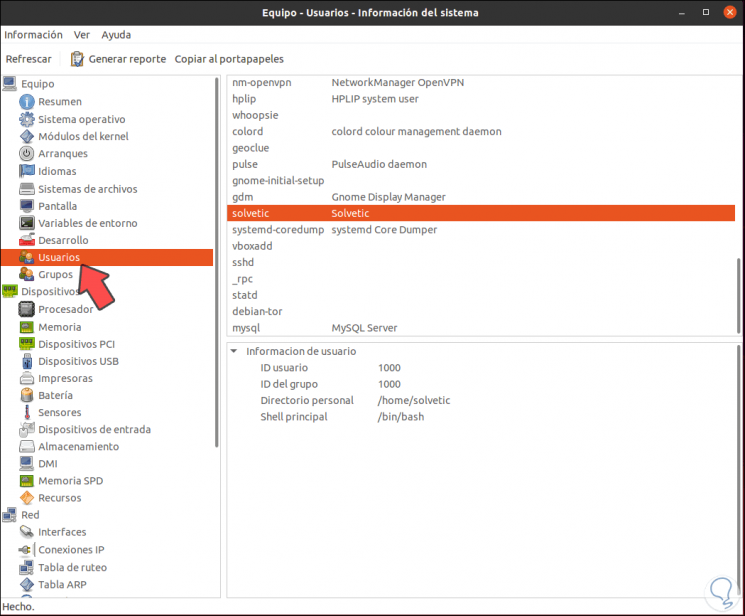The width and height of the screenshot is (745, 616).
Task: Click Copiar al portapapeles
Action: [229, 59]
